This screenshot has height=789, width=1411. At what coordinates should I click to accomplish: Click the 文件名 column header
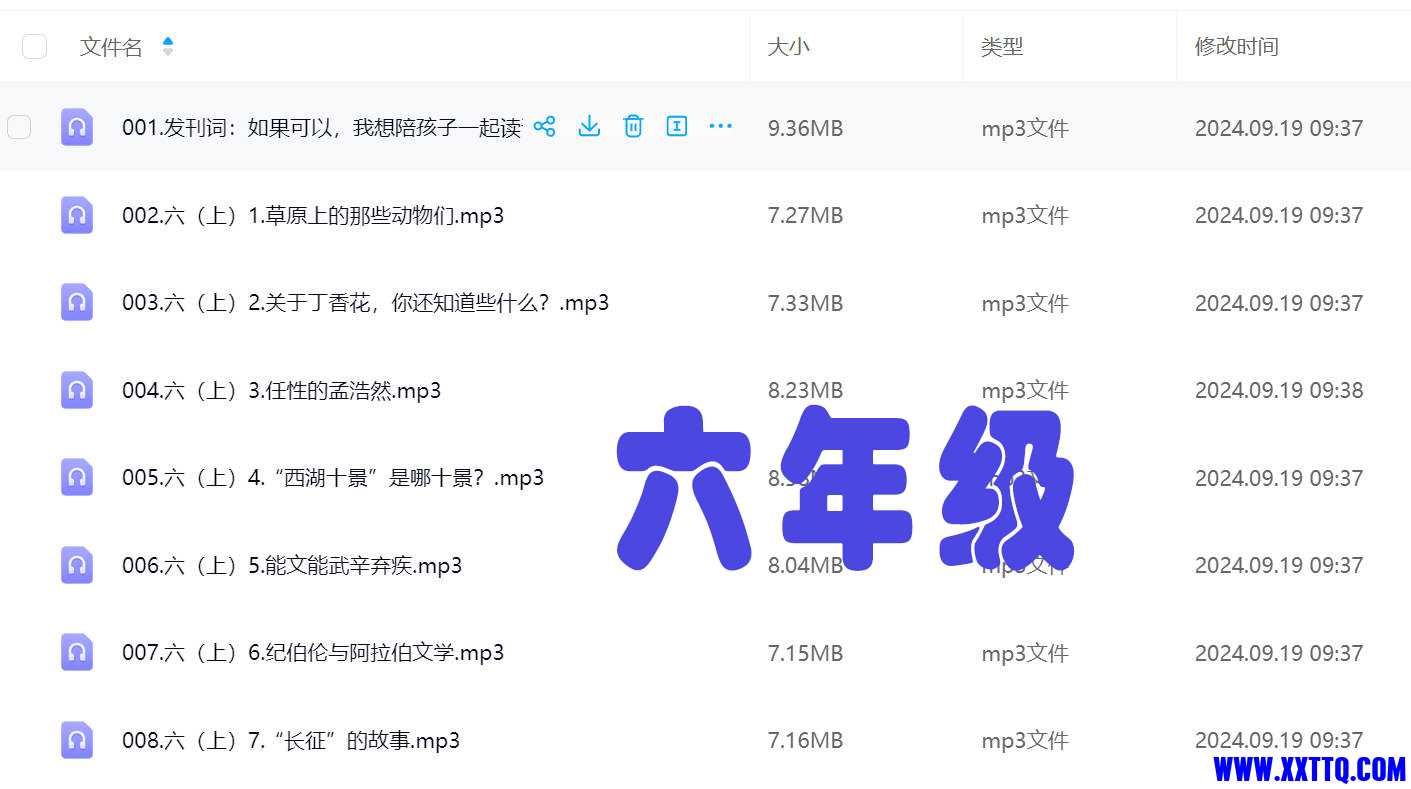[x=111, y=46]
